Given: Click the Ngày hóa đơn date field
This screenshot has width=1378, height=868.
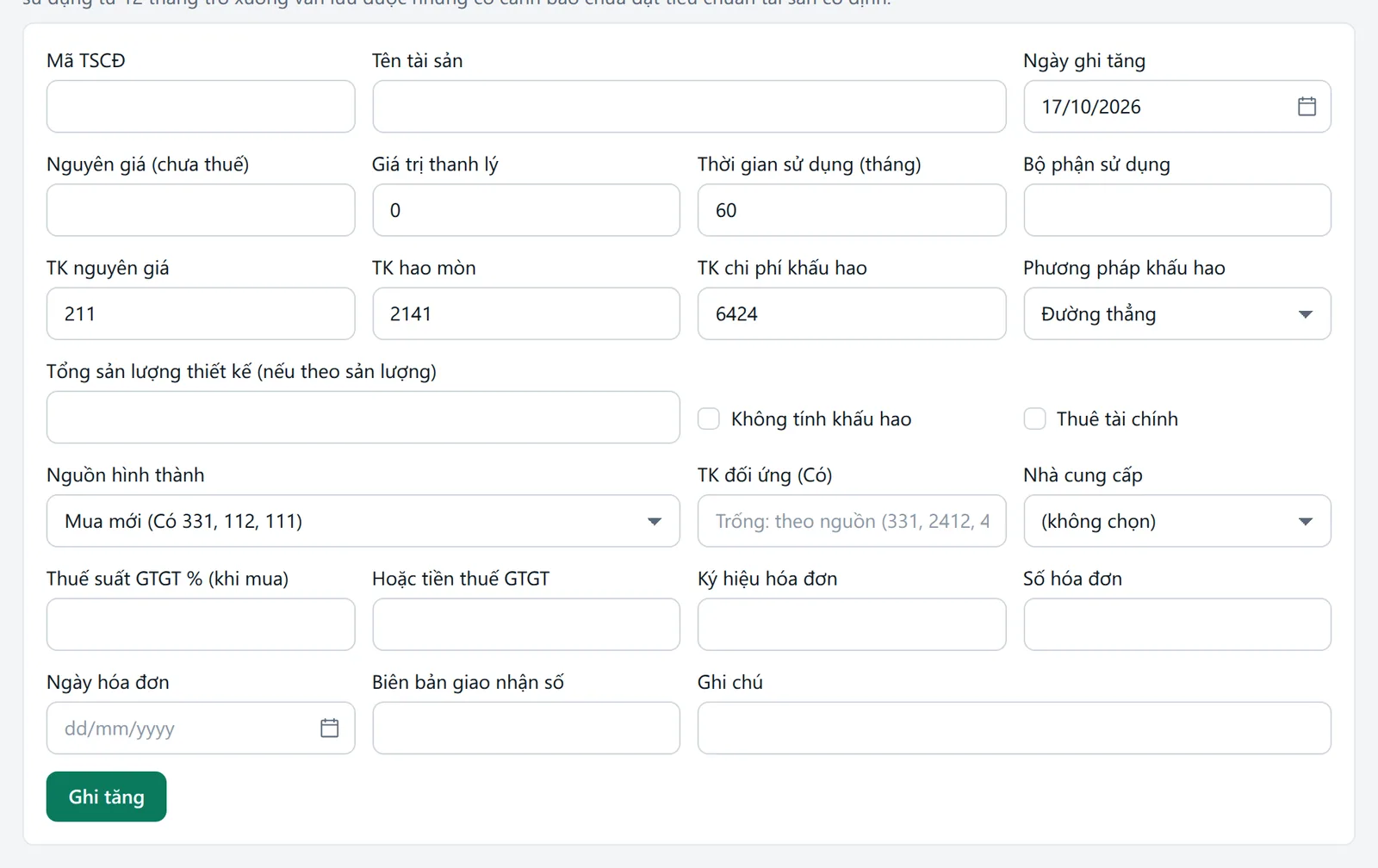Looking at the screenshot, I should (201, 728).
